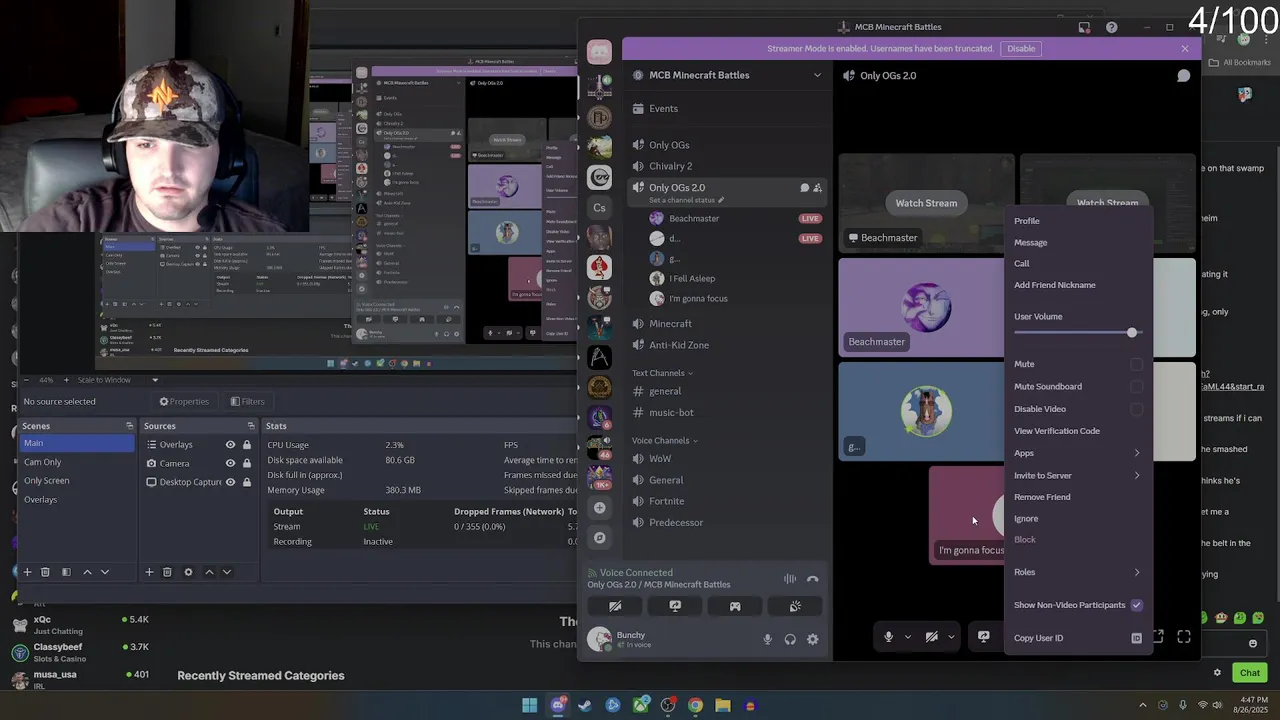This screenshot has width=1280, height=720.
Task: Add a scene with the plus icon in OBS
Action: point(28,572)
